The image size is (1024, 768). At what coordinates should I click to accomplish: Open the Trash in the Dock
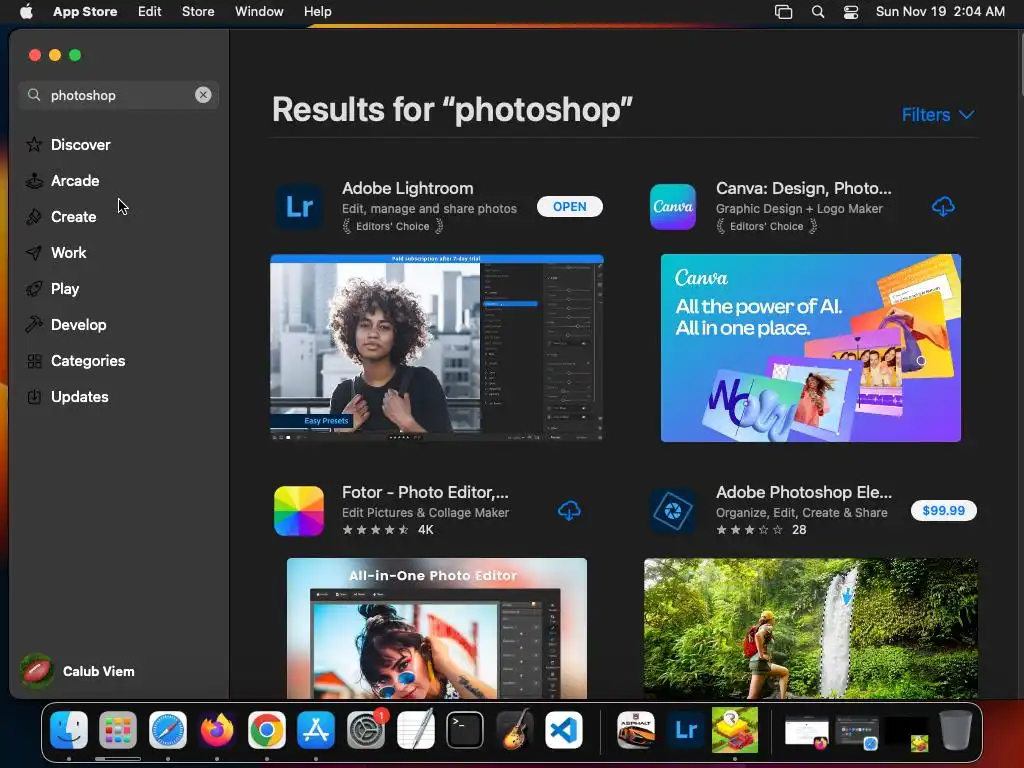[955, 729]
